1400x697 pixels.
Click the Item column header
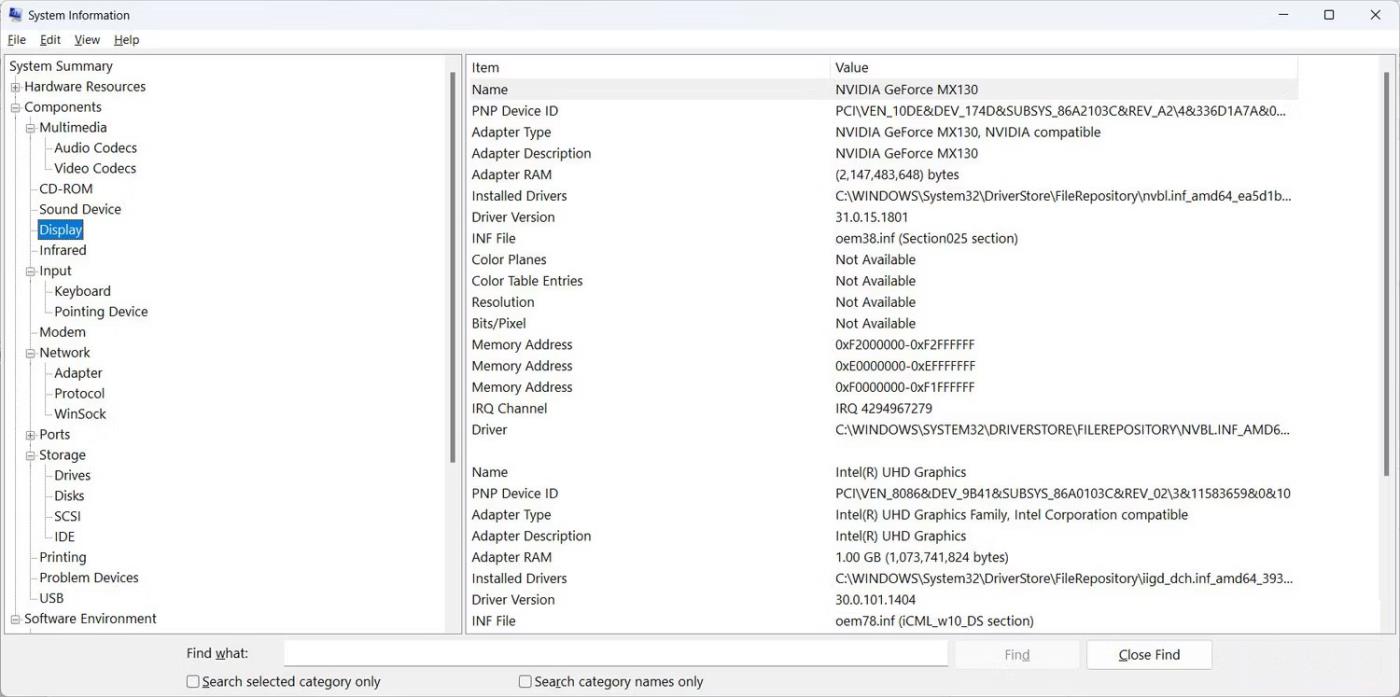[x=649, y=68]
